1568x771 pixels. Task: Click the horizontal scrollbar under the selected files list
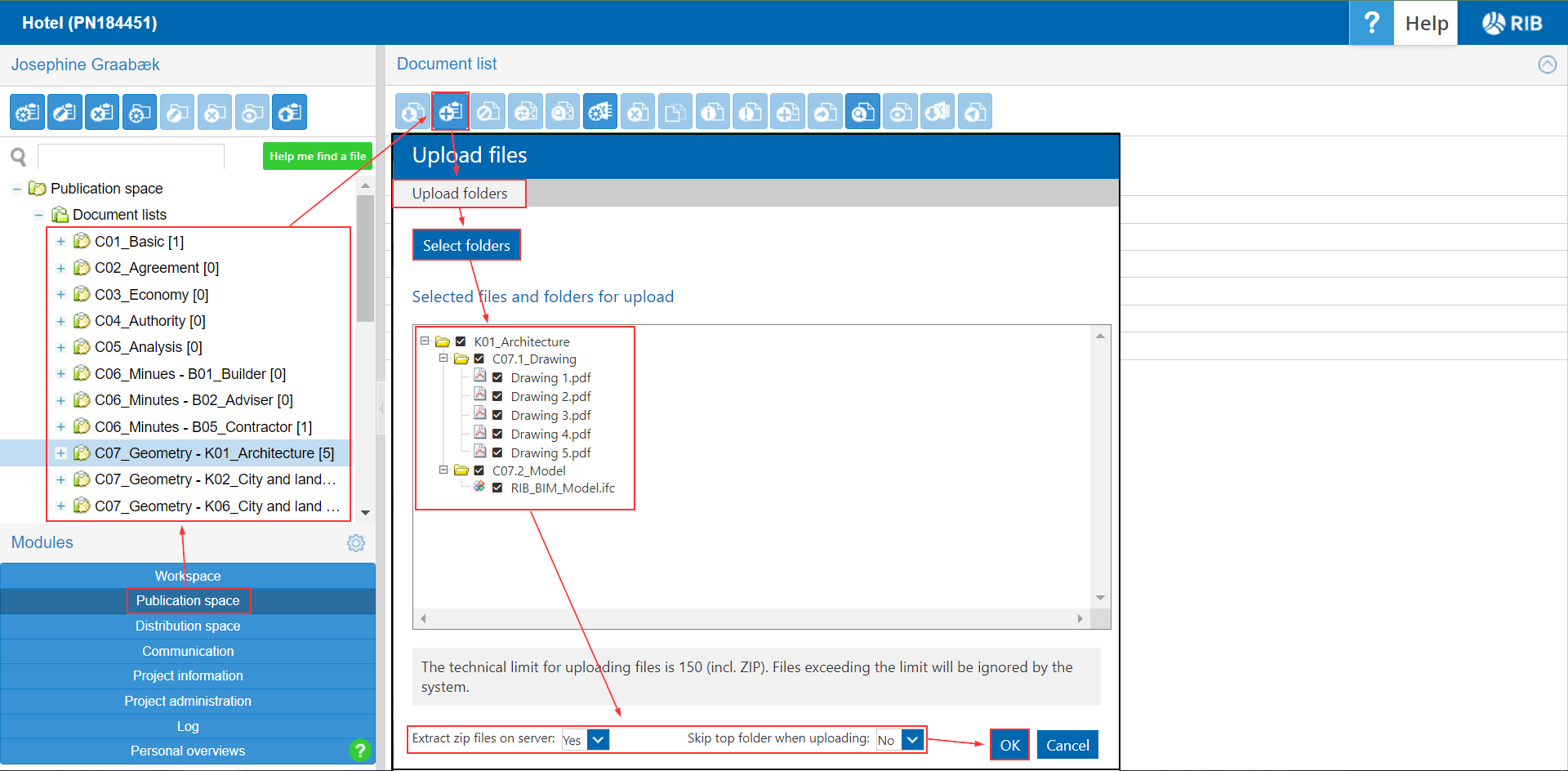[x=751, y=619]
